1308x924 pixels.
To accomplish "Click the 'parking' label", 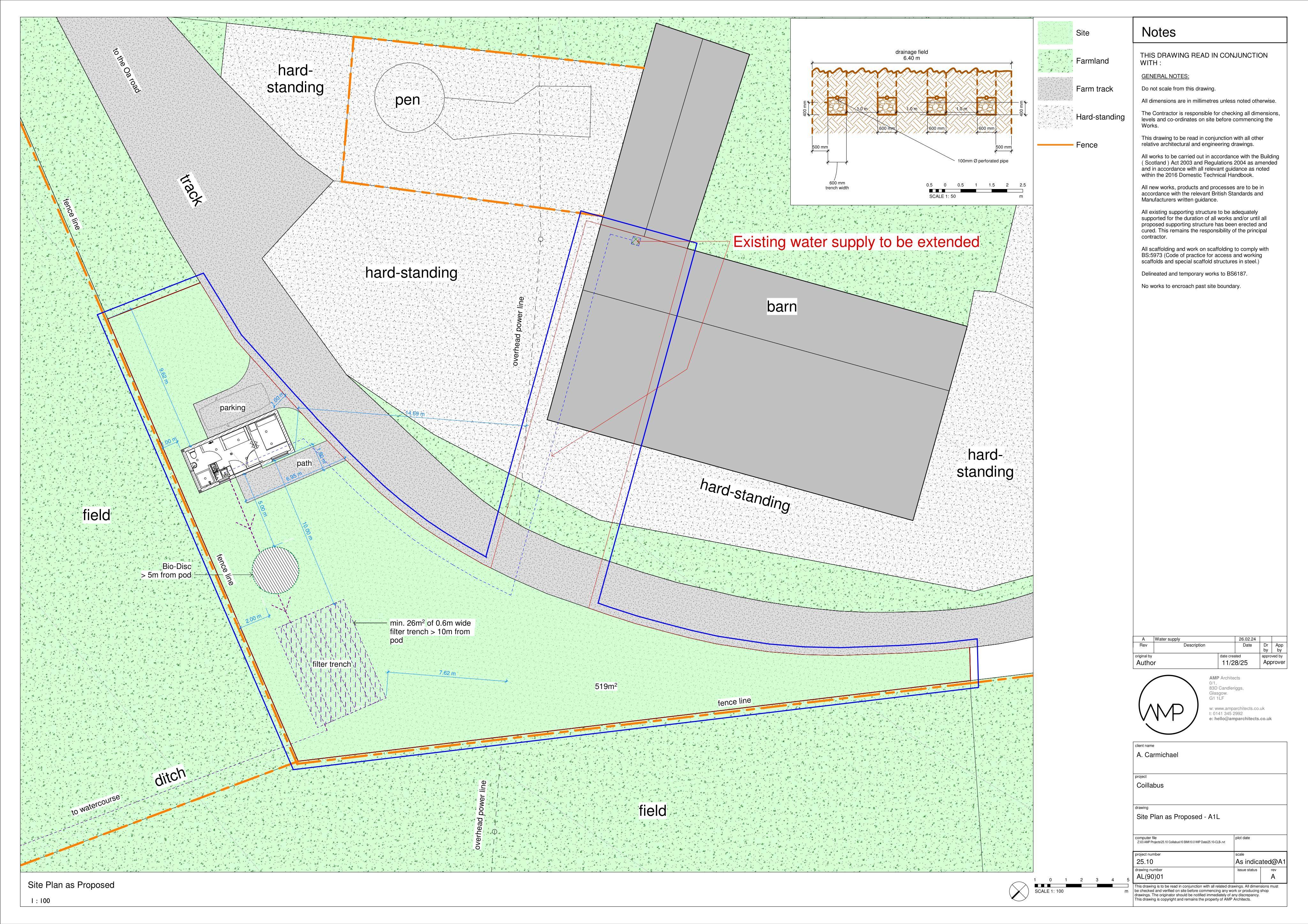I will pos(232,407).
